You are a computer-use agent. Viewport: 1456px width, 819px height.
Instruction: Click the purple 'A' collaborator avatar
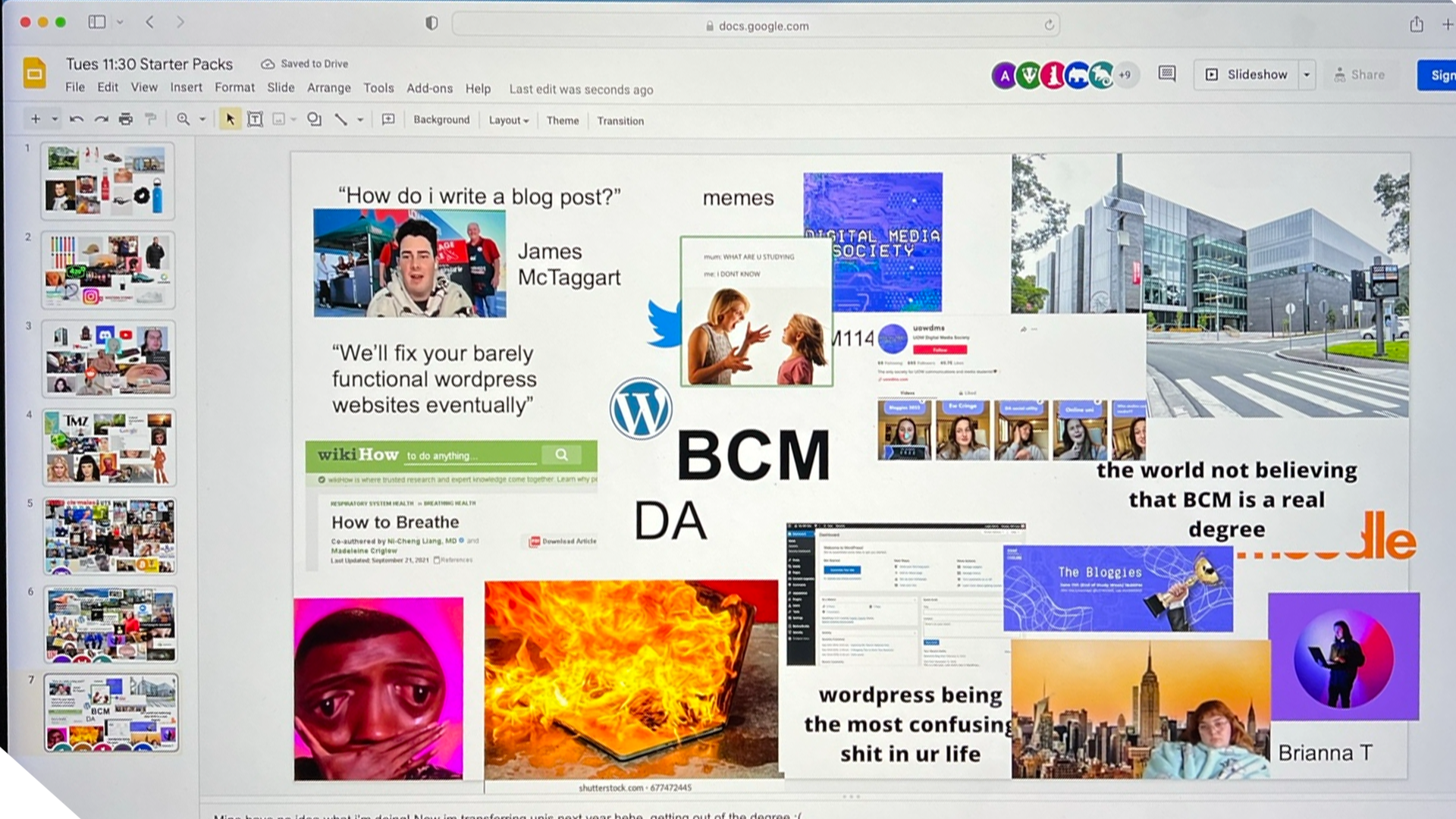pyautogui.click(x=1004, y=75)
